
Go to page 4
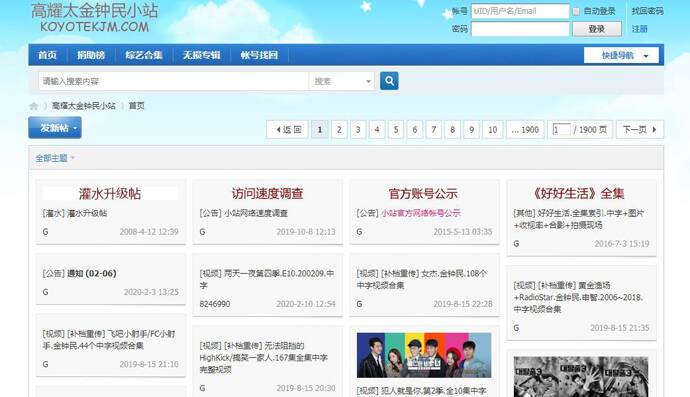[x=377, y=129]
